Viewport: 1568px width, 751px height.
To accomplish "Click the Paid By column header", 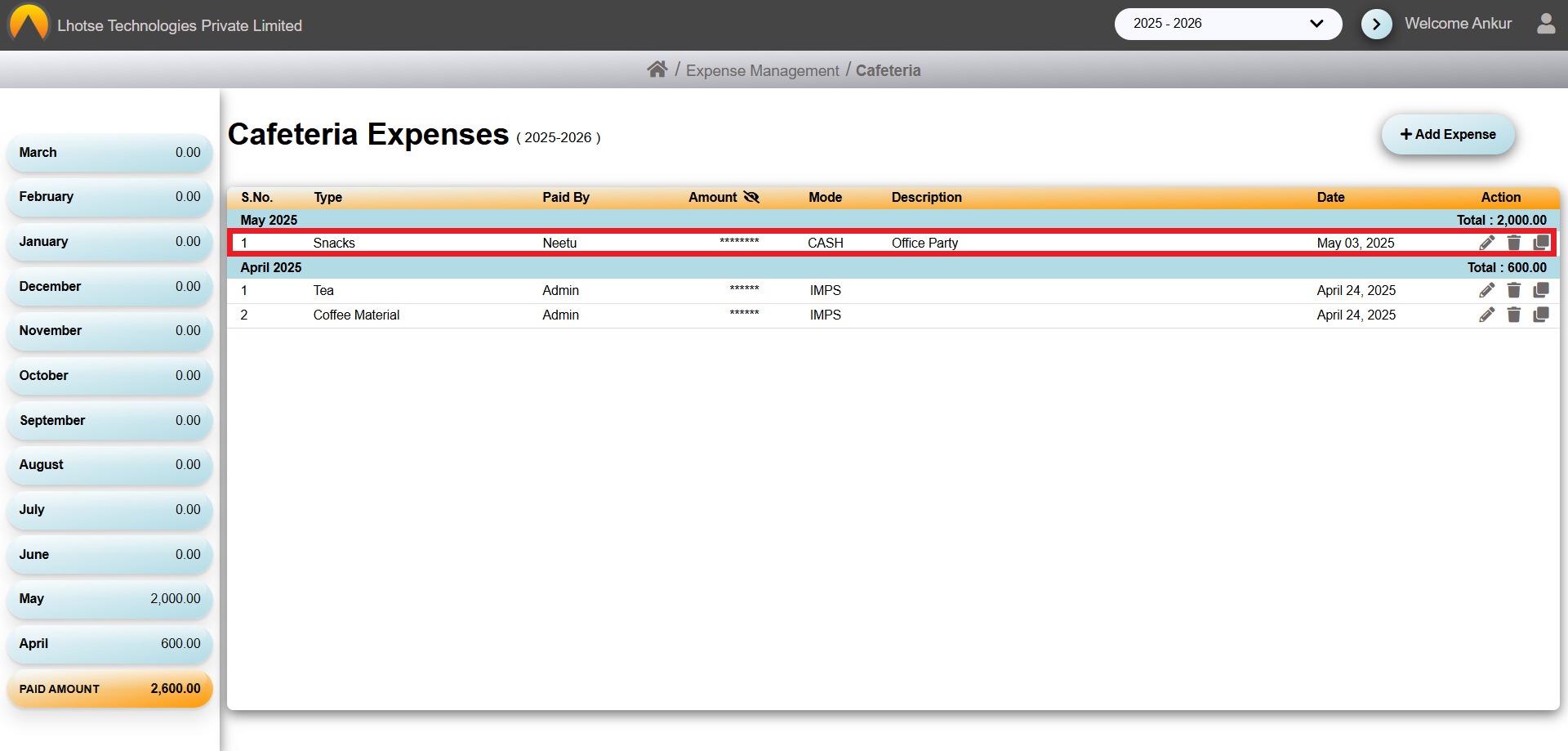I will pos(566,197).
